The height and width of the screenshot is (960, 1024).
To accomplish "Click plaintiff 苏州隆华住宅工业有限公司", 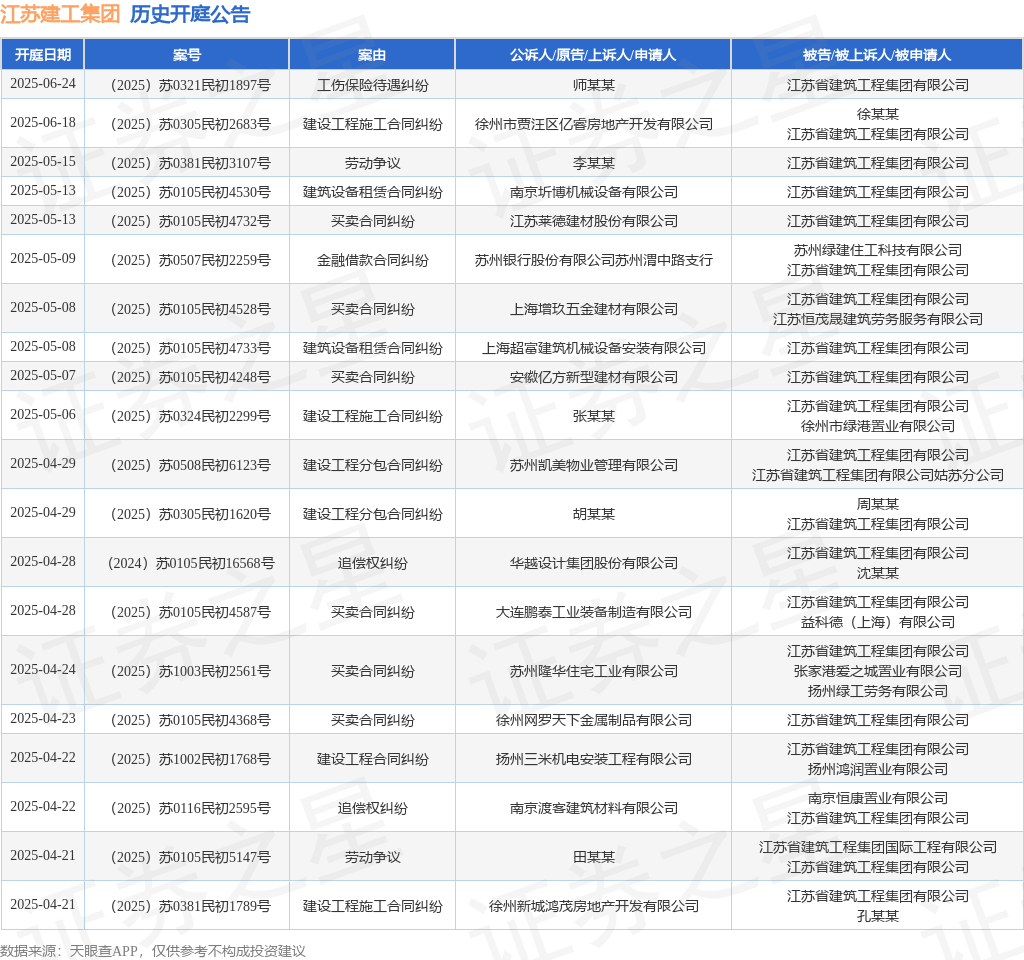I will click(594, 671).
